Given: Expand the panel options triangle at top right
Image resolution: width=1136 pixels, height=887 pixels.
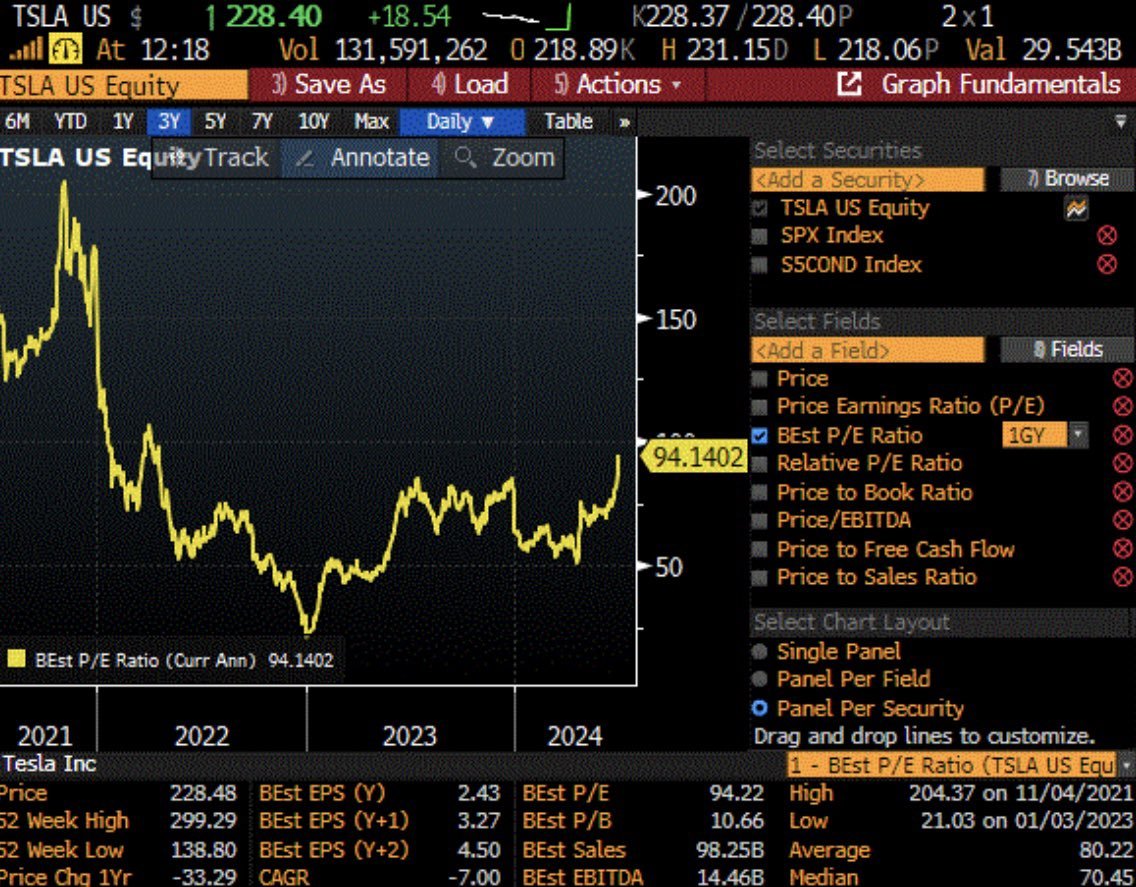Looking at the screenshot, I should [x=1121, y=121].
